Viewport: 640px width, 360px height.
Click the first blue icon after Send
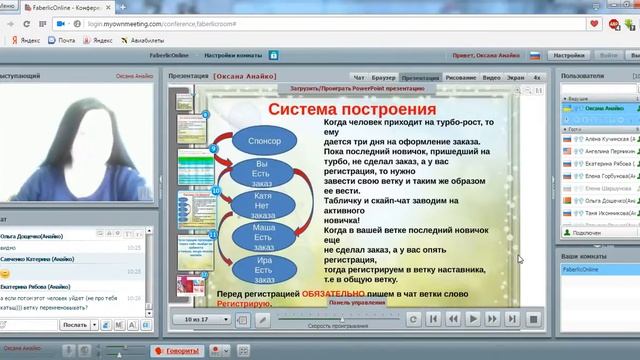[x=106, y=325]
